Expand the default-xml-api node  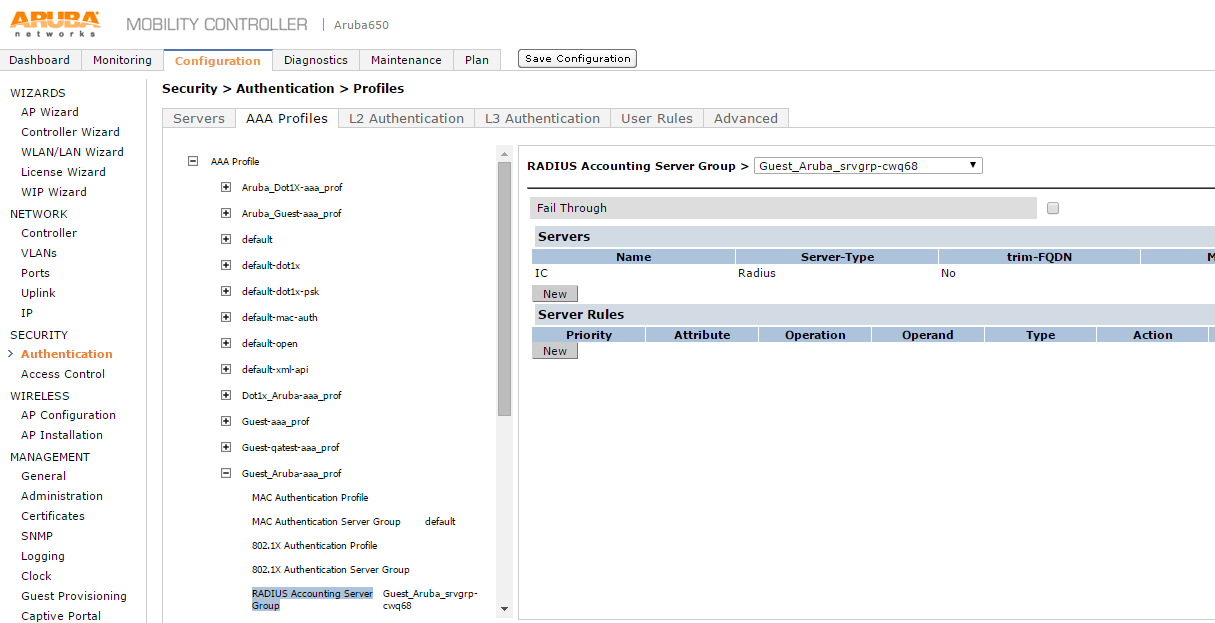[x=226, y=369]
